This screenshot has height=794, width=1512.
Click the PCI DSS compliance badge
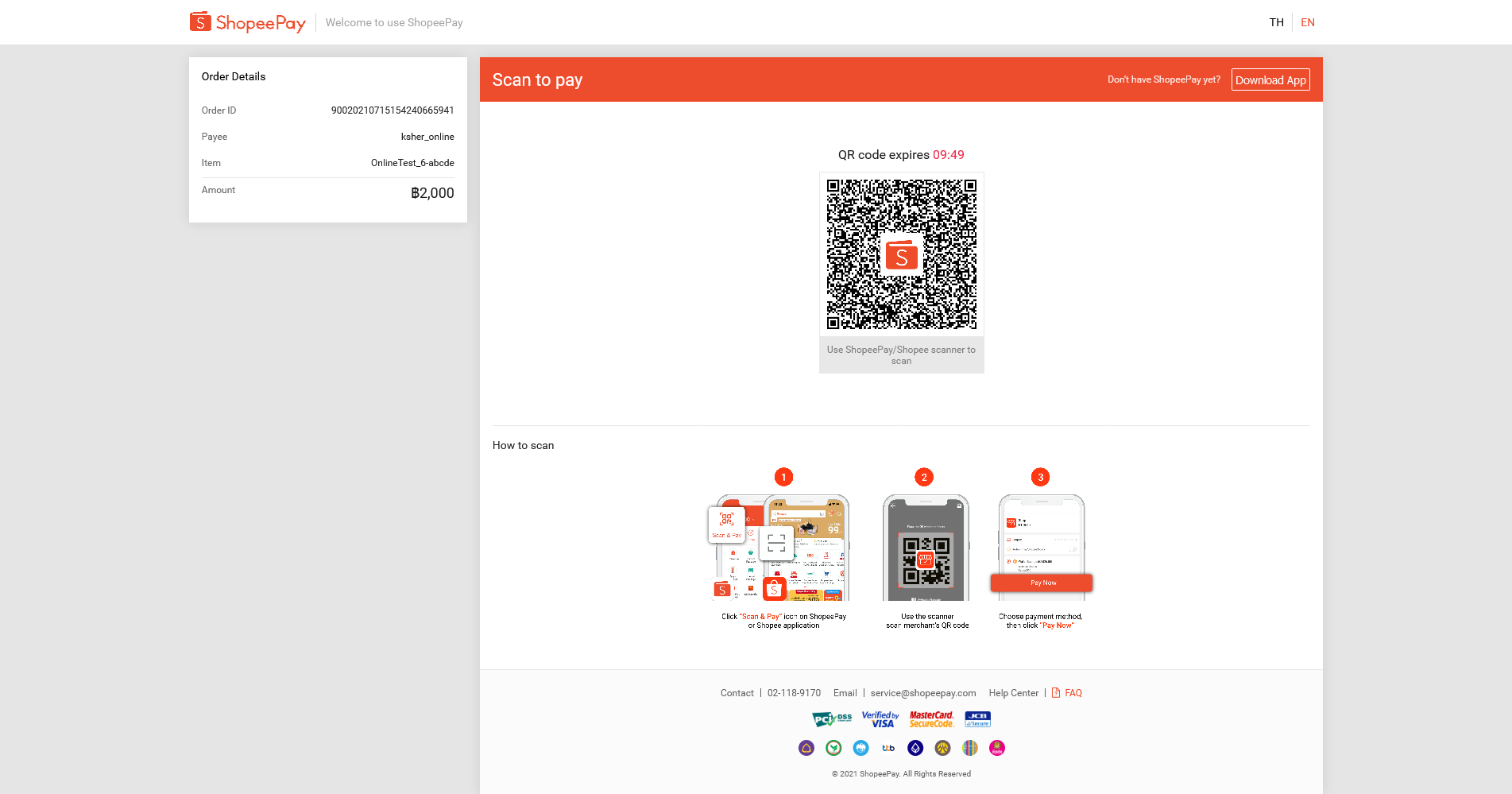point(832,719)
